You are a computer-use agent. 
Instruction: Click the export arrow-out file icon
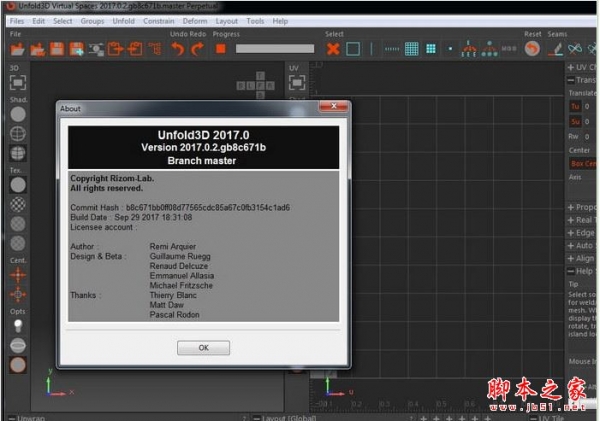pos(115,49)
